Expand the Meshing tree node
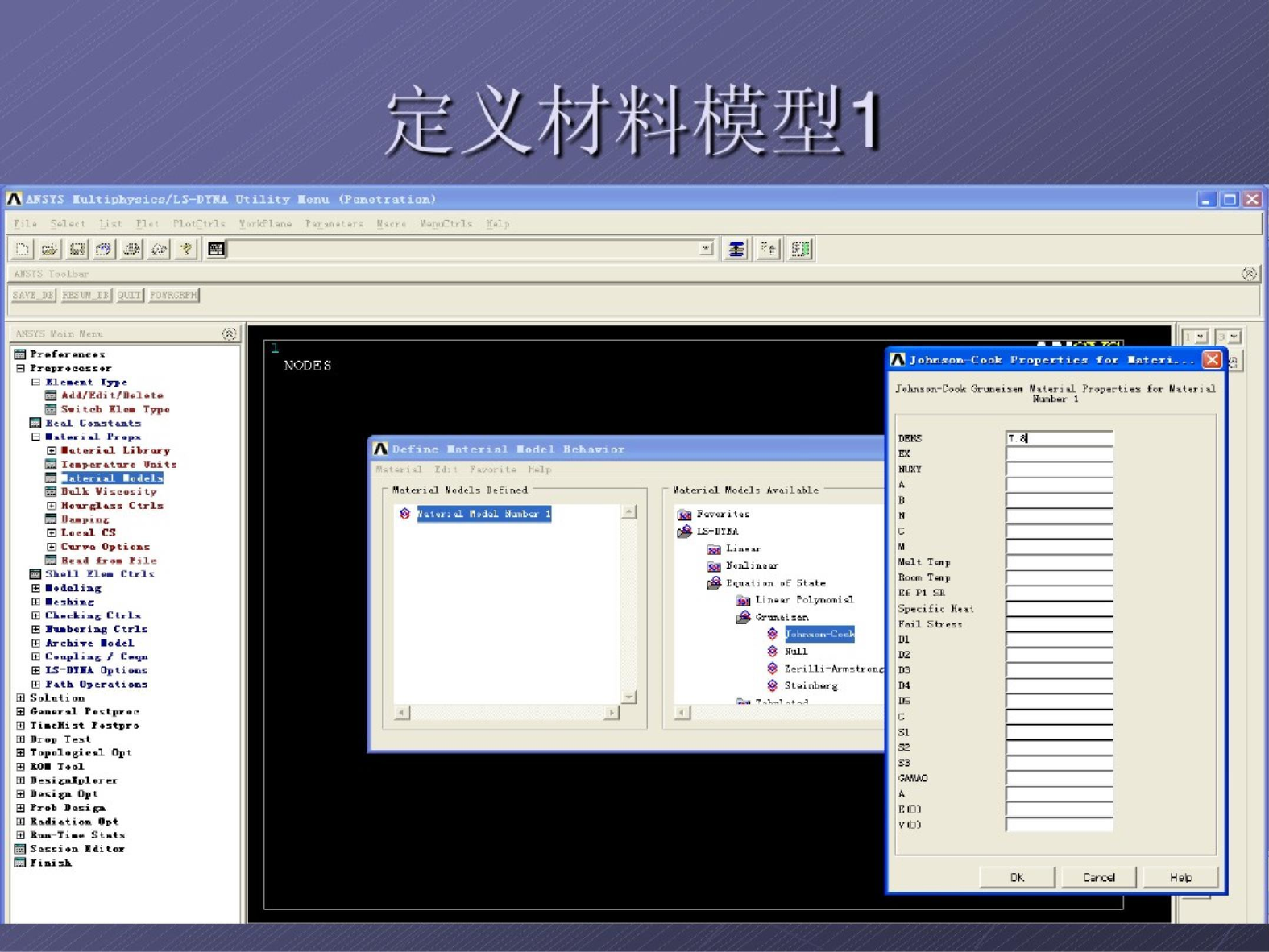 [35, 602]
